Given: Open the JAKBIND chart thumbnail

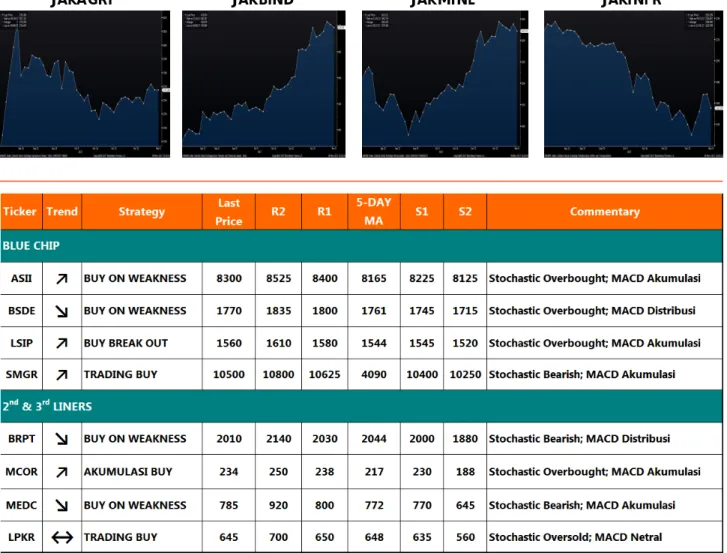Looking at the screenshot, I should point(264,84).
